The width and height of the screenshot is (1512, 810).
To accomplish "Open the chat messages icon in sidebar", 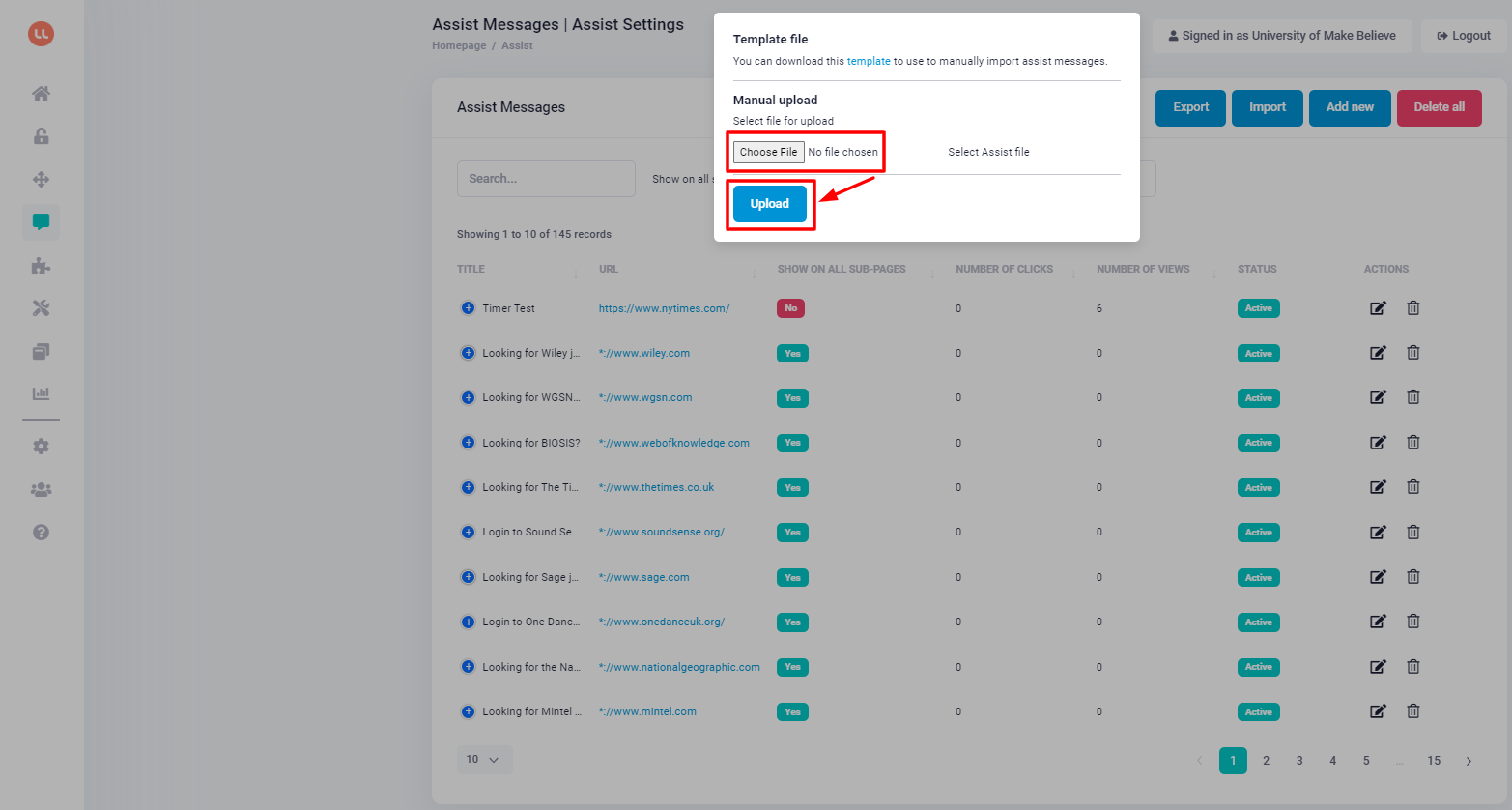I will tap(41, 221).
